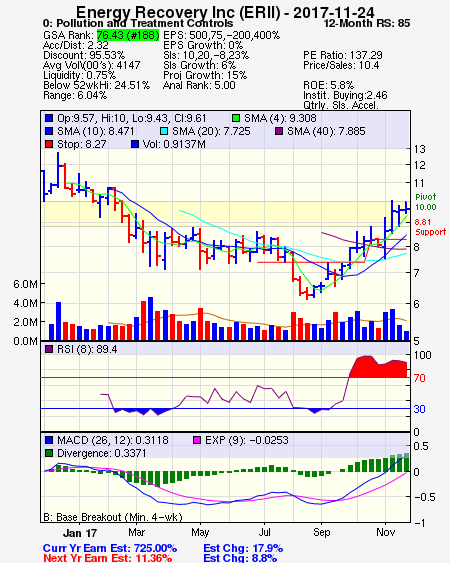Click the green Divergence legend swatch

[x=49, y=453]
